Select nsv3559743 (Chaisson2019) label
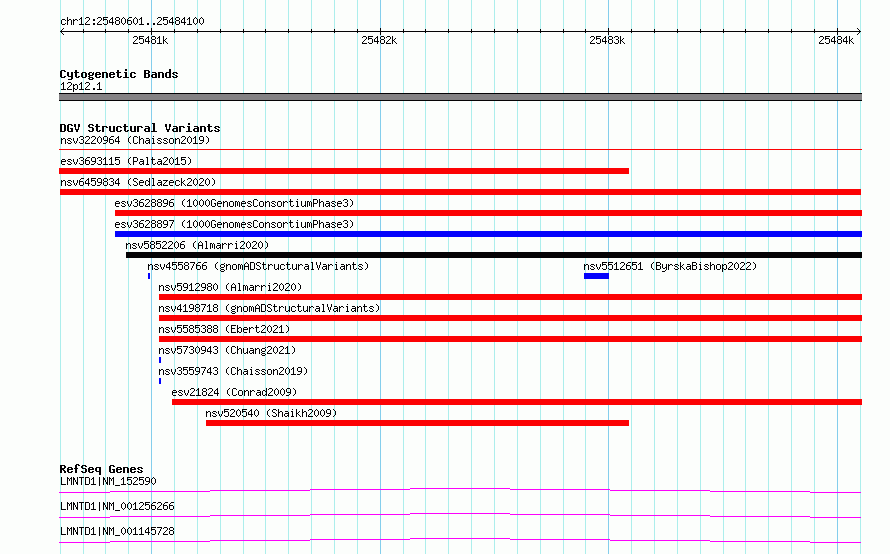890x554 pixels. click(x=233, y=371)
